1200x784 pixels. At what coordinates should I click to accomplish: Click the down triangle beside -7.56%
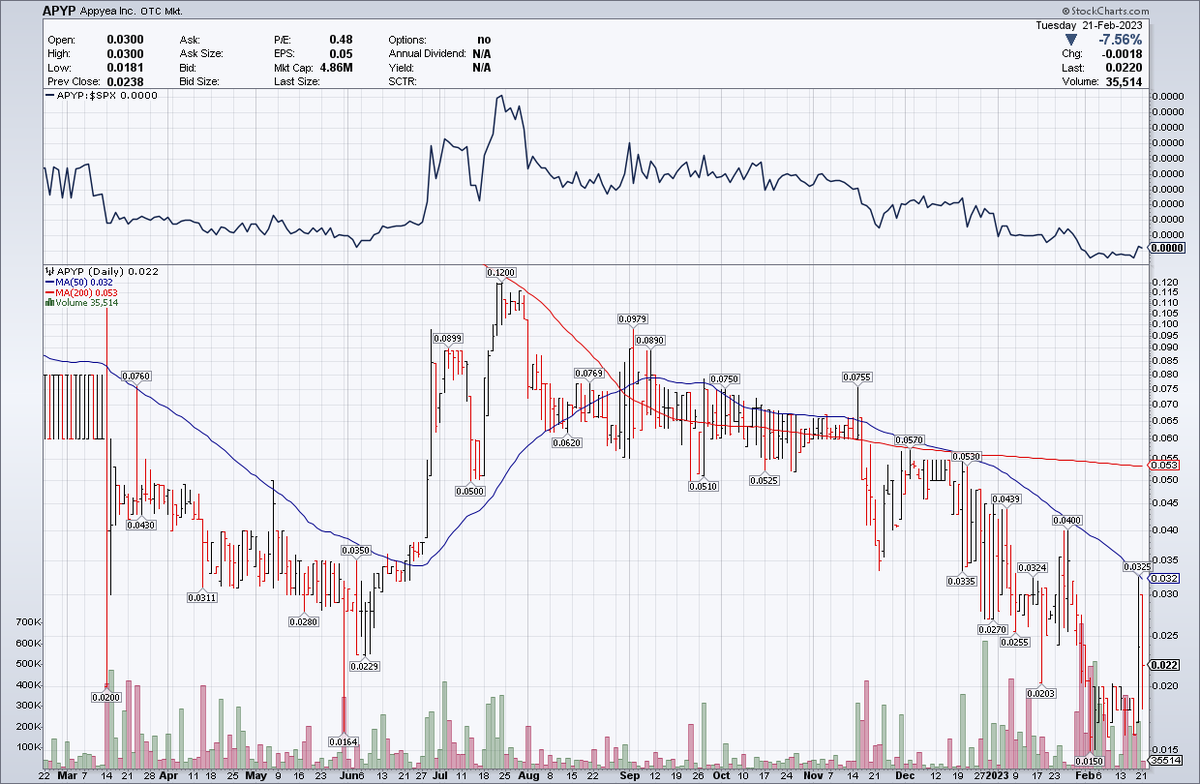(x=1073, y=40)
